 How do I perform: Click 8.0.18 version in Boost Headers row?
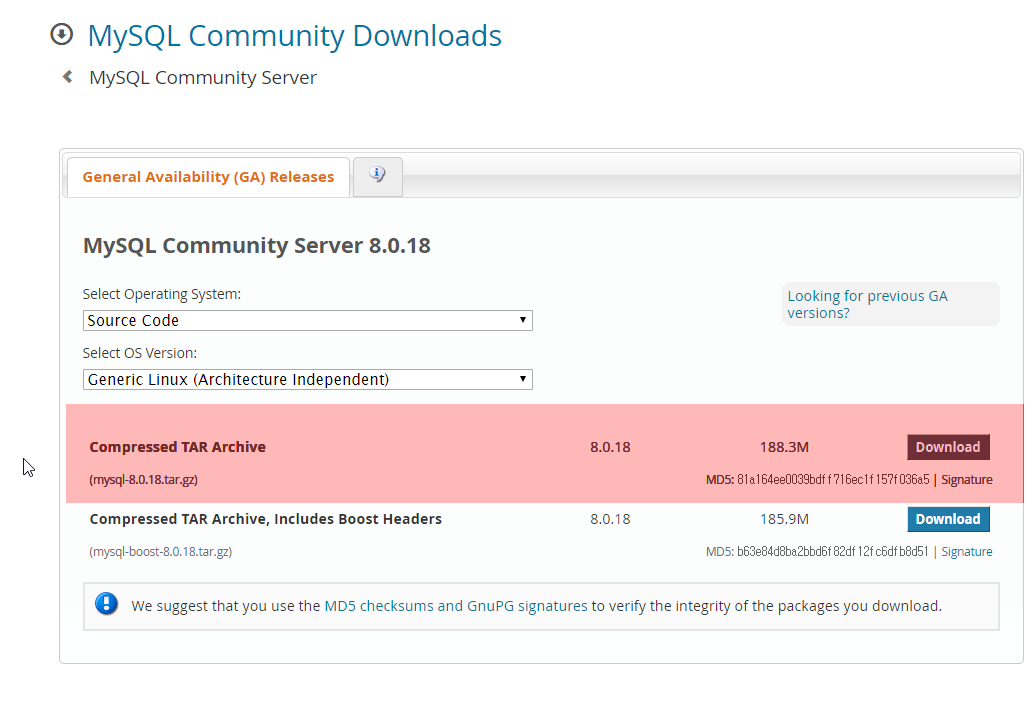tap(610, 519)
